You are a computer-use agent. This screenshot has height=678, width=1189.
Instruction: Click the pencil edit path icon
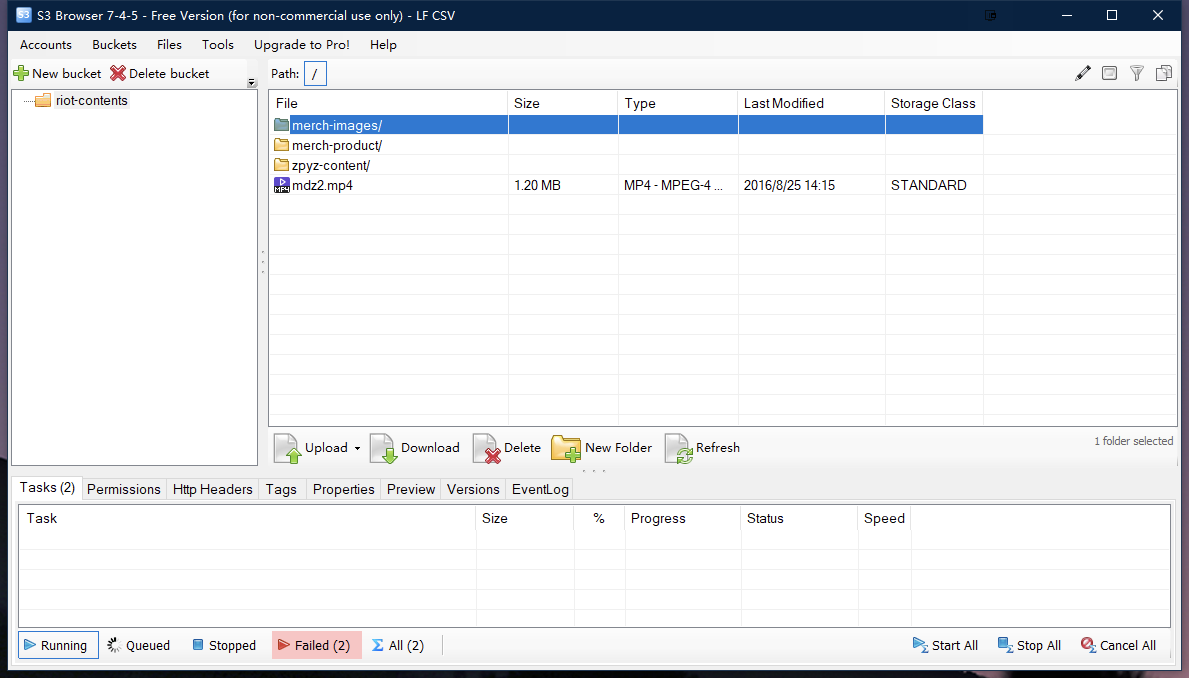tap(1082, 73)
